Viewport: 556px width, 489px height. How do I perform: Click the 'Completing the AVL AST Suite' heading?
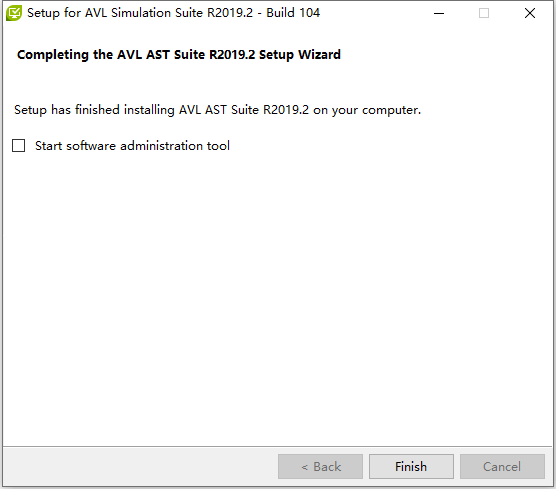click(x=111, y=55)
